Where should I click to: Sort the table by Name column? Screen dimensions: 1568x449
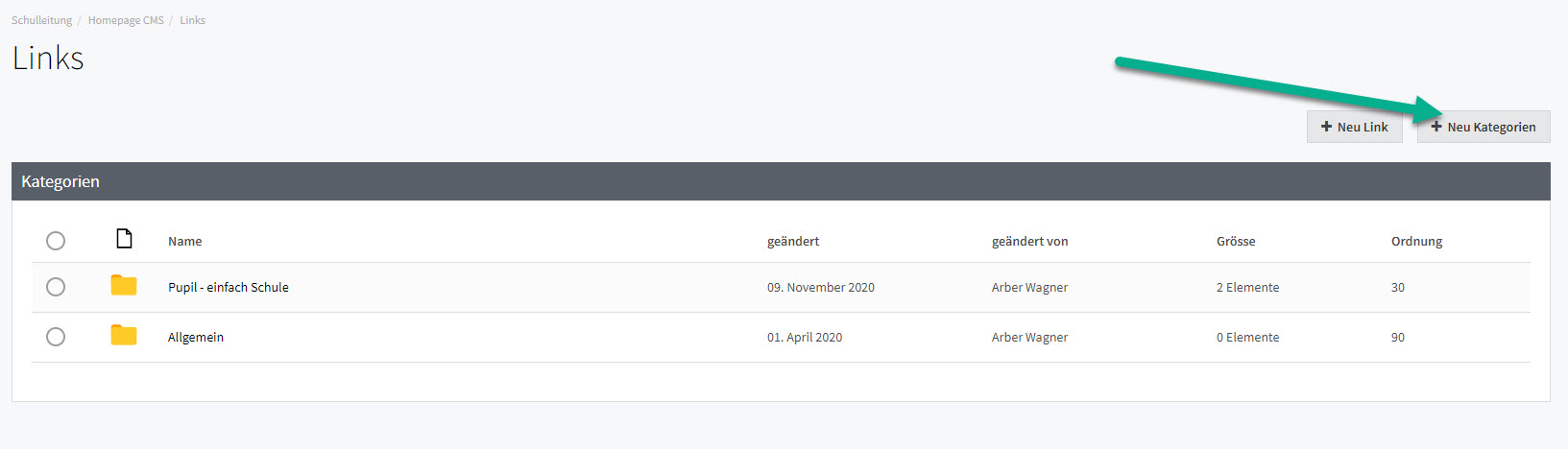click(184, 241)
